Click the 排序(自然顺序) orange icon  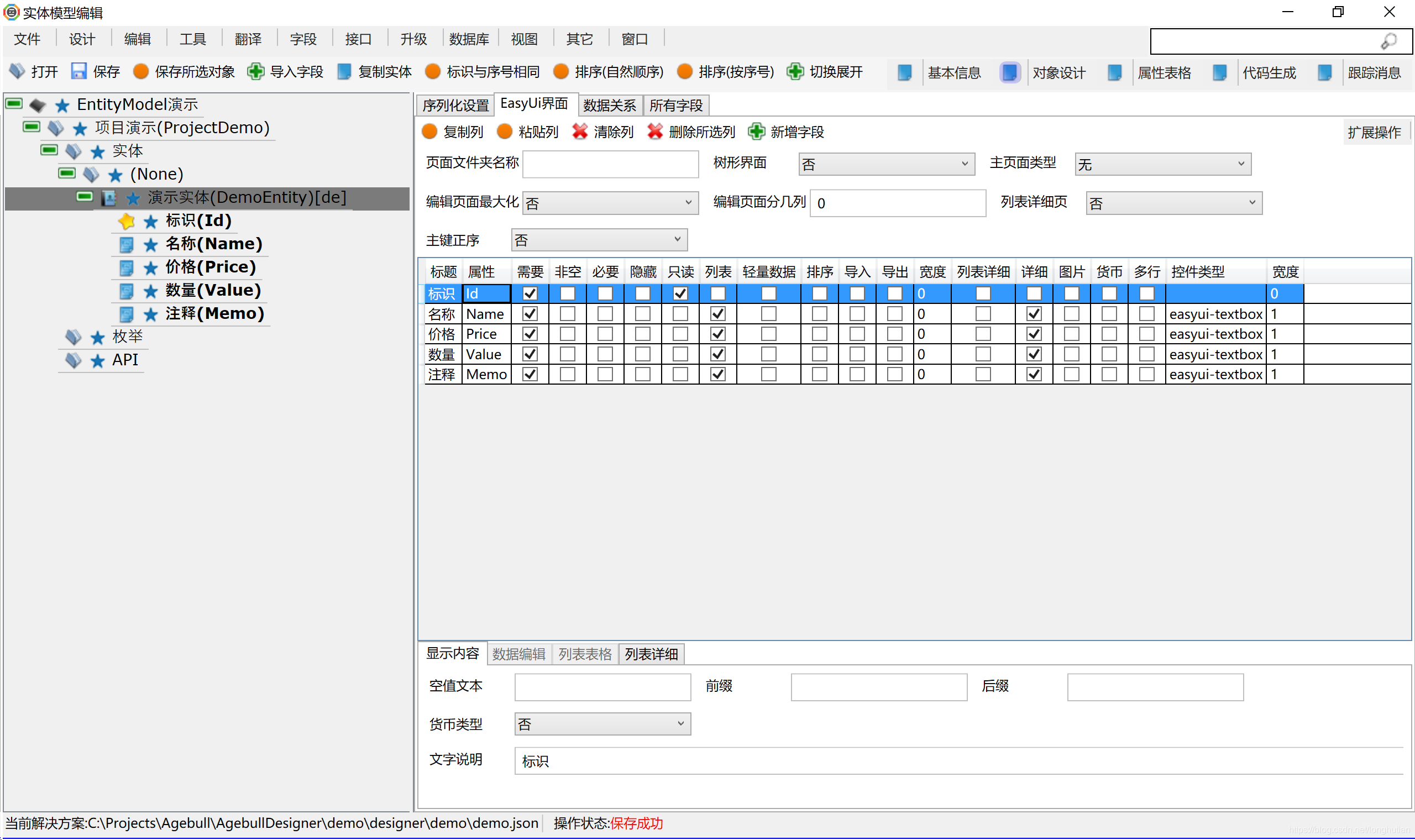point(562,71)
